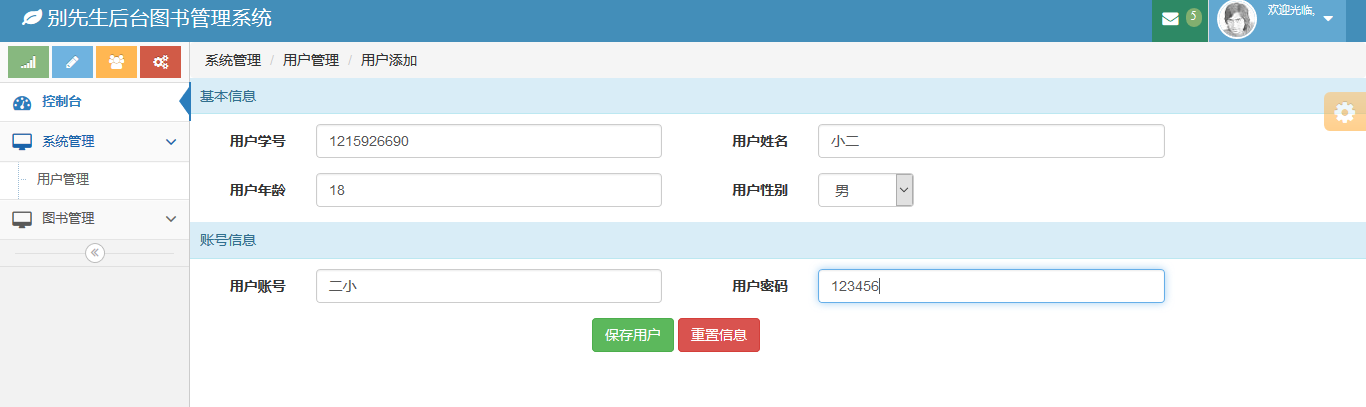Click the 系统管理 sidebar menu label

pyautogui.click(x=68, y=141)
